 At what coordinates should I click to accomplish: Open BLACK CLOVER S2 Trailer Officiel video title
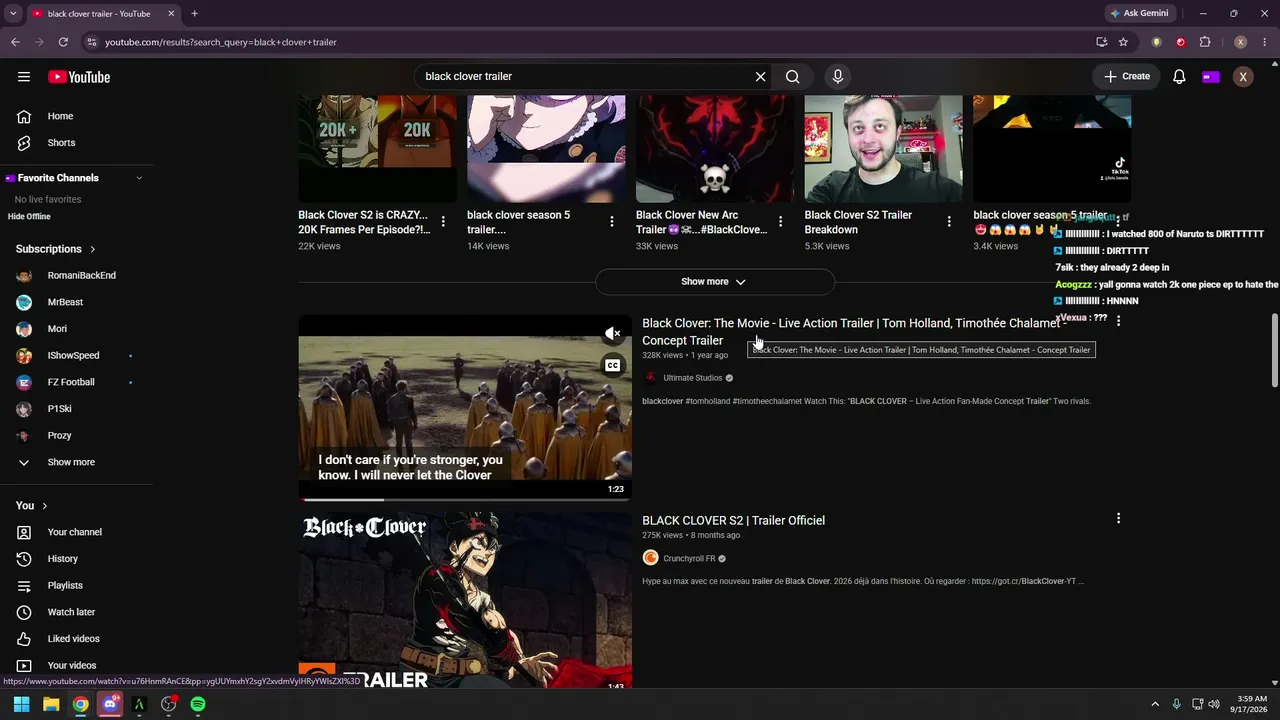733,521
